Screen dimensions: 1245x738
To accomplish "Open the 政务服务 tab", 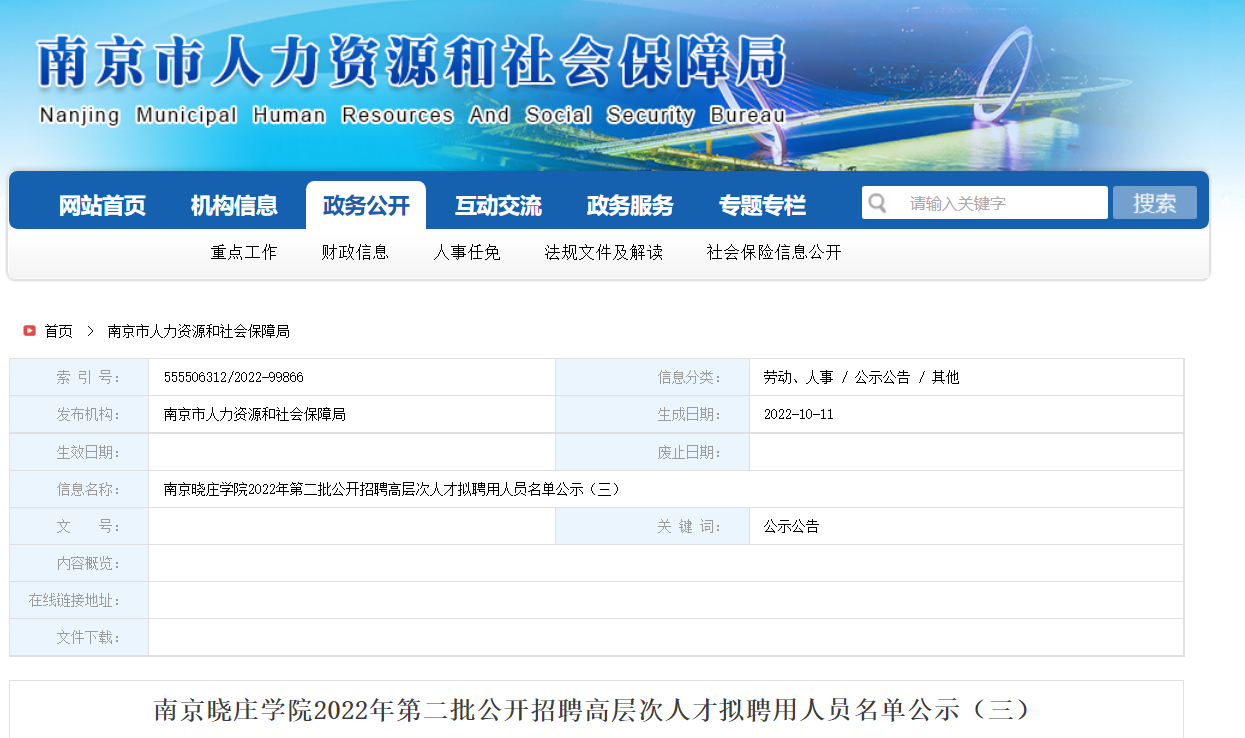I will pyautogui.click(x=630, y=206).
